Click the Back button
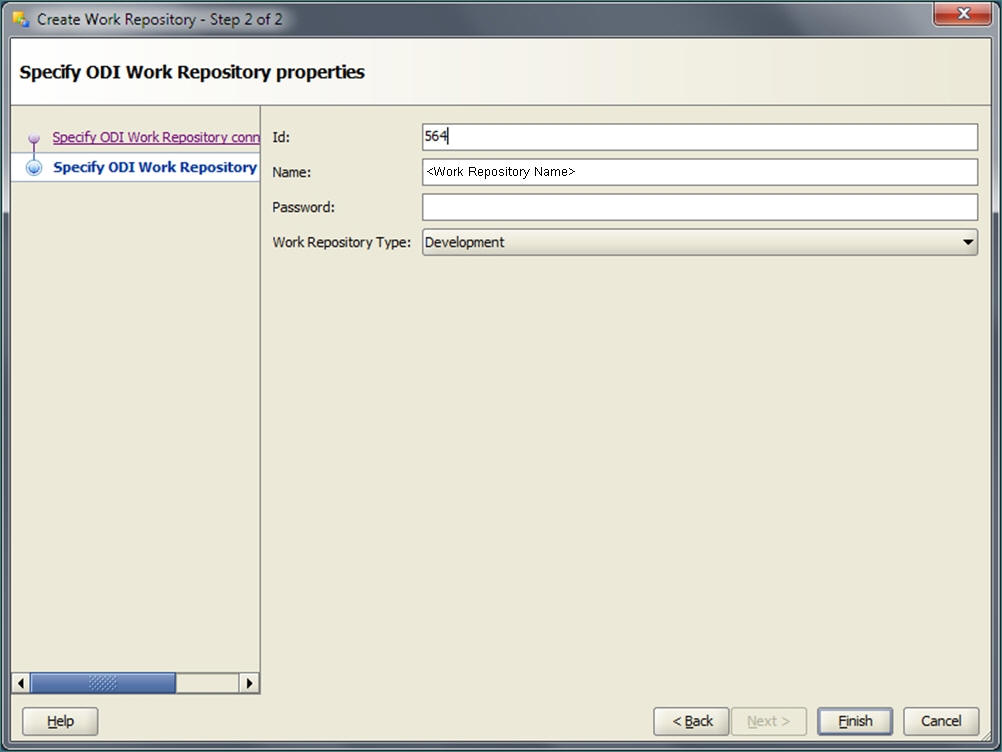 [691, 721]
